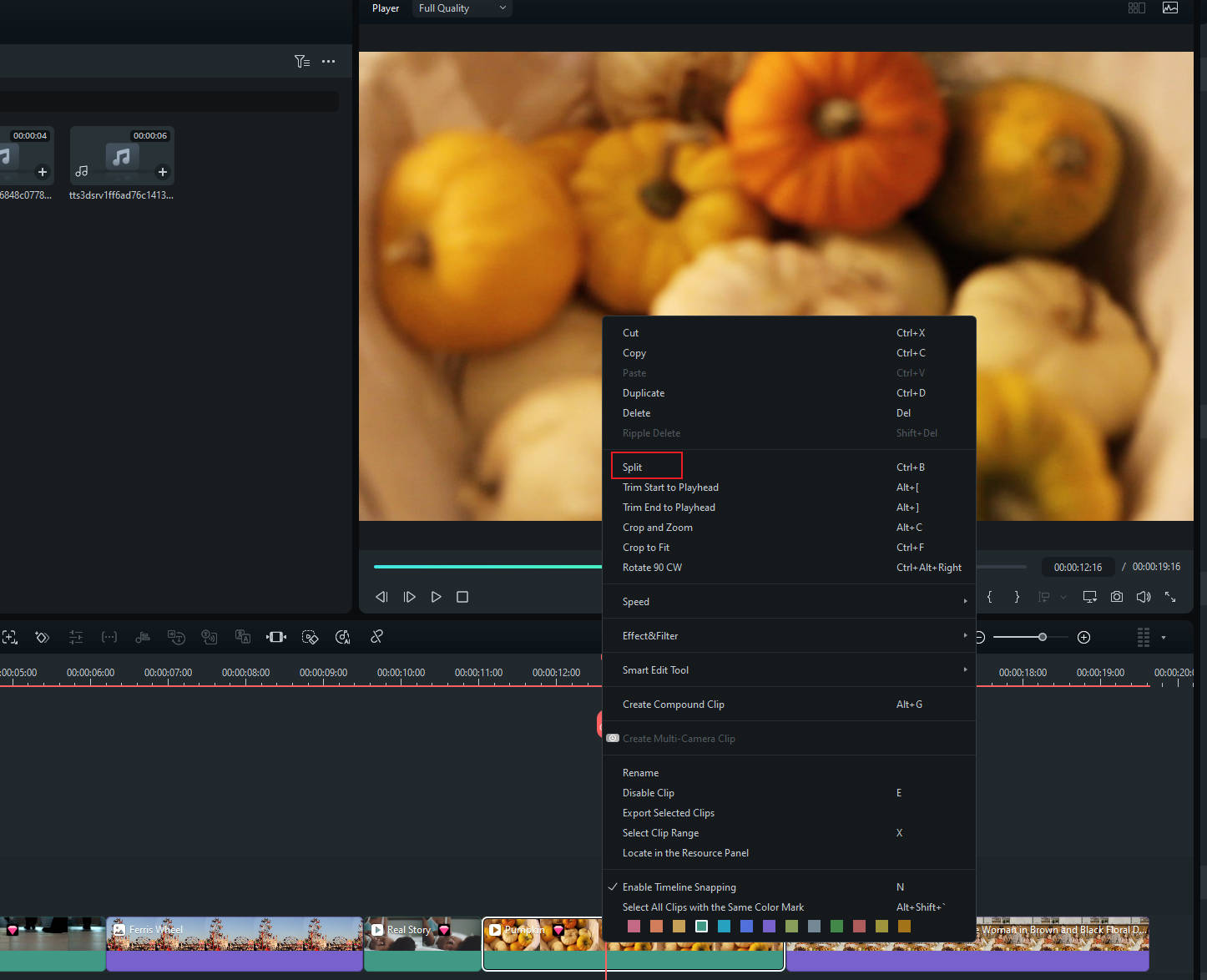
Task: Expand the Smart Edit Tool submenu
Action: (x=789, y=670)
